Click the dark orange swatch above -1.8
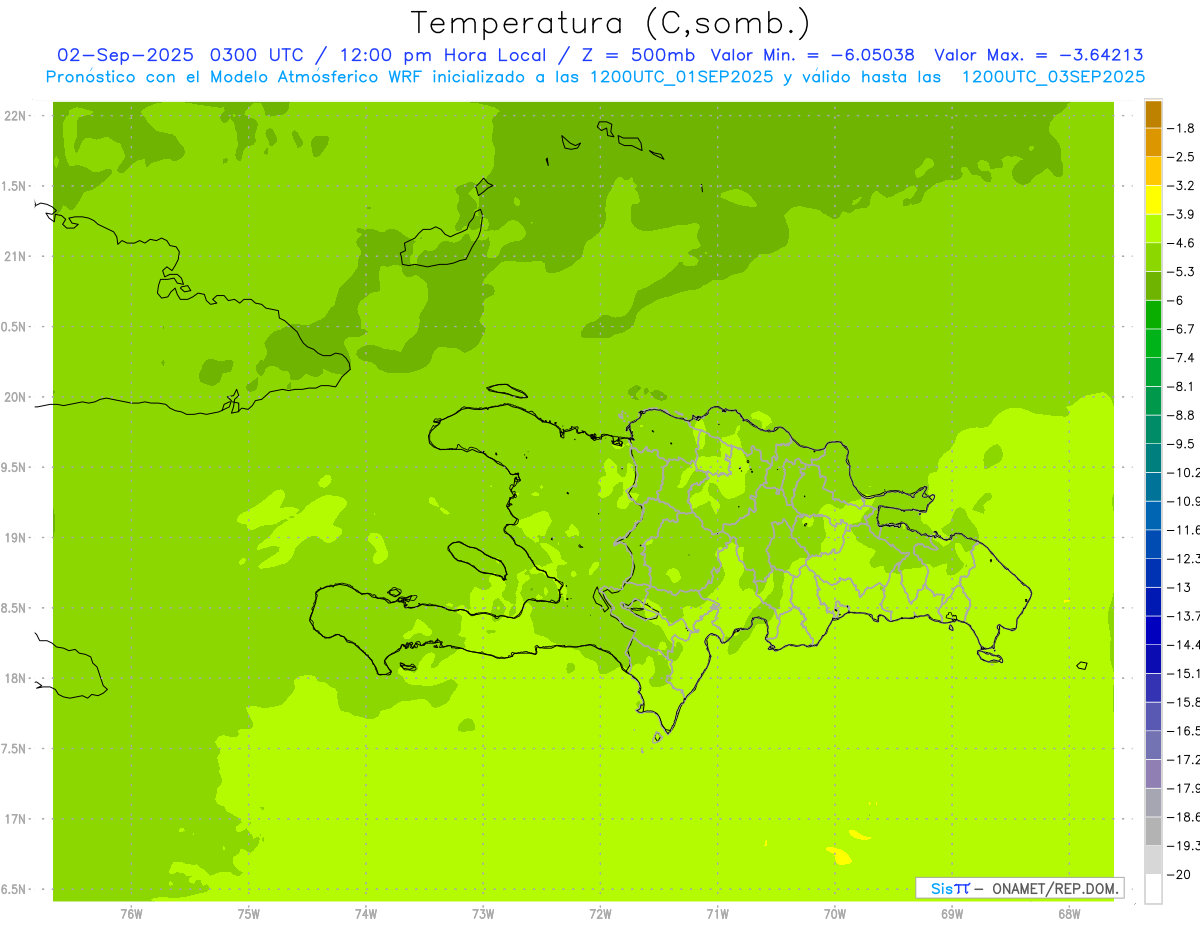The width and height of the screenshot is (1200, 927). pyautogui.click(x=1153, y=114)
